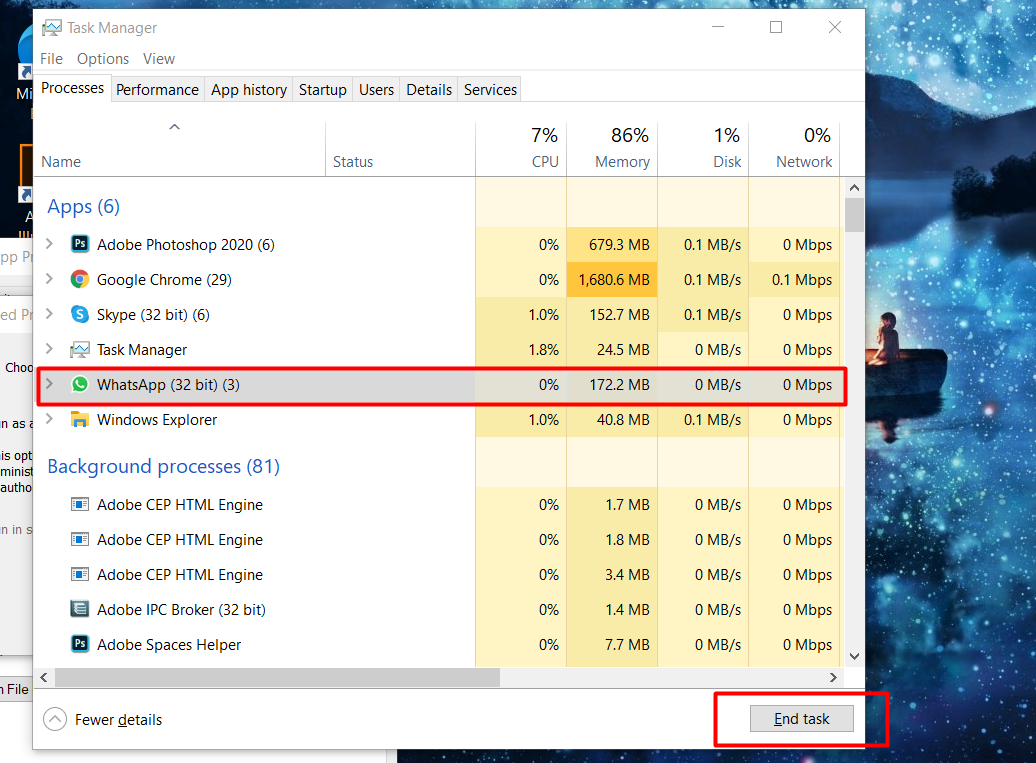Switch to the App history tab

coord(249,90)
